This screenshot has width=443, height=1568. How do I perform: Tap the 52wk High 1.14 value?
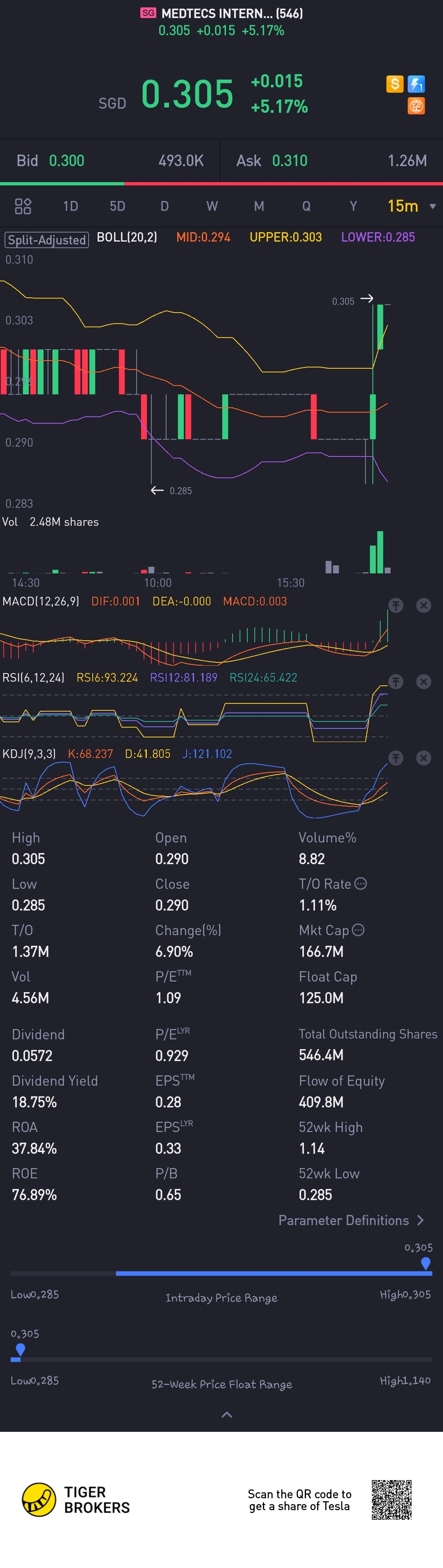click(312, 1148)
